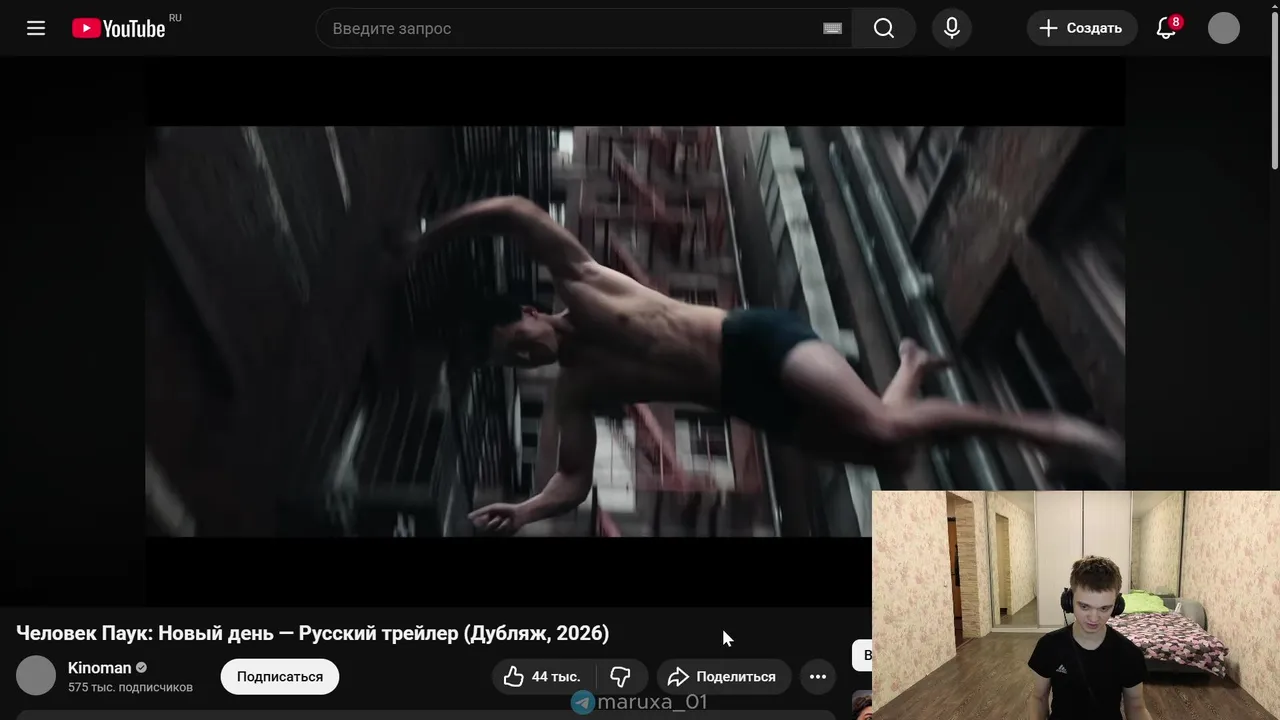Image resolution: width=1280 pixels, height=720 pixels.
Task: Click Подписаться subscribe button
Action: pyautogui.click(x=280, y=677)
